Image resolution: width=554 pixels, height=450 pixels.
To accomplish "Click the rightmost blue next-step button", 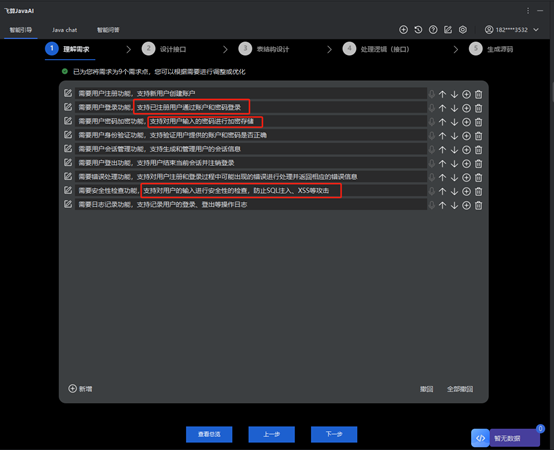I will point(334,434).
